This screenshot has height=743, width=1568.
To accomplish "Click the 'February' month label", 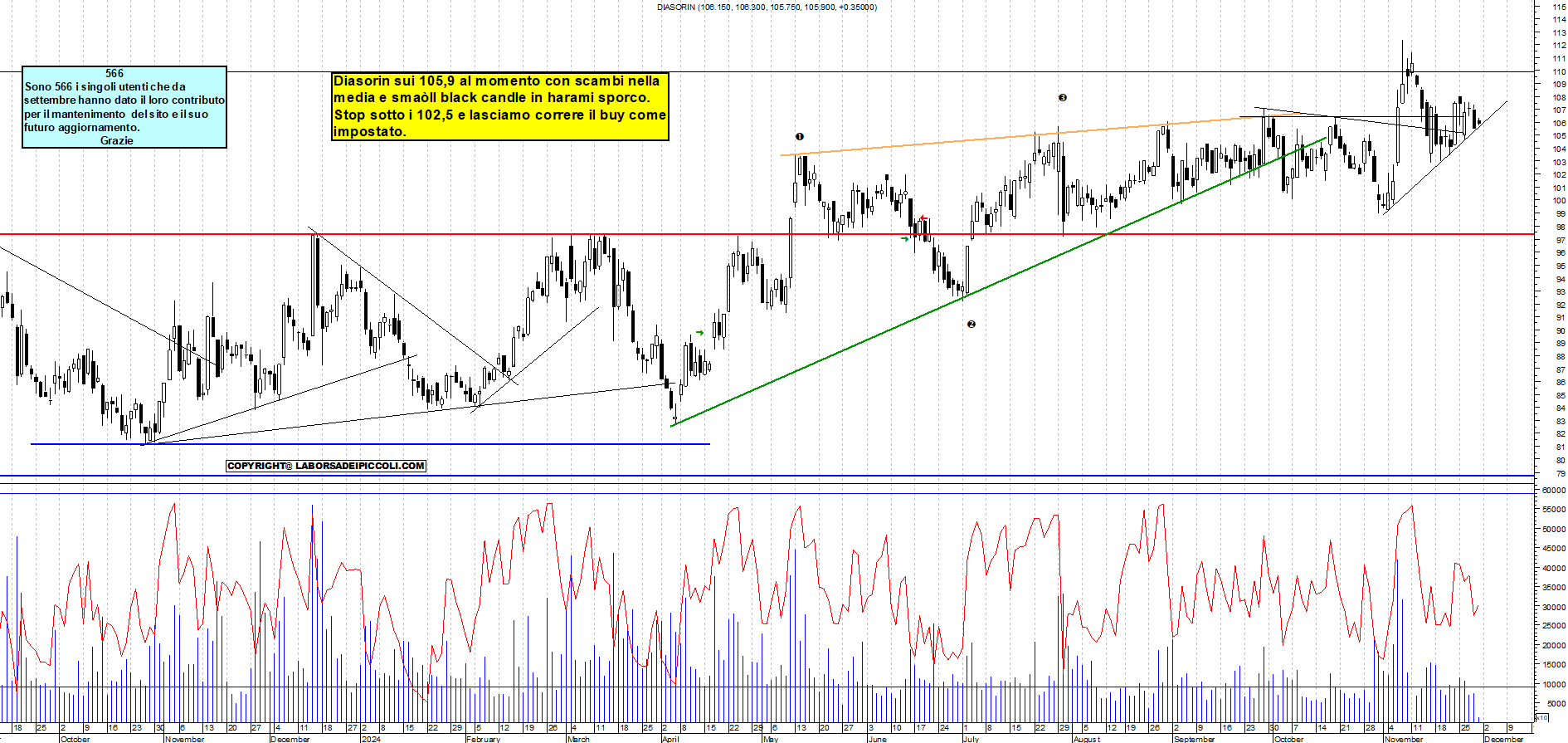I will point(484,739).
